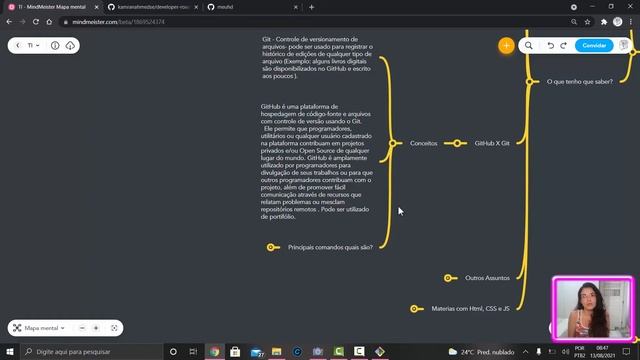
Task: Open the Mail app in the taskbar
Action: tap(257, 351)
